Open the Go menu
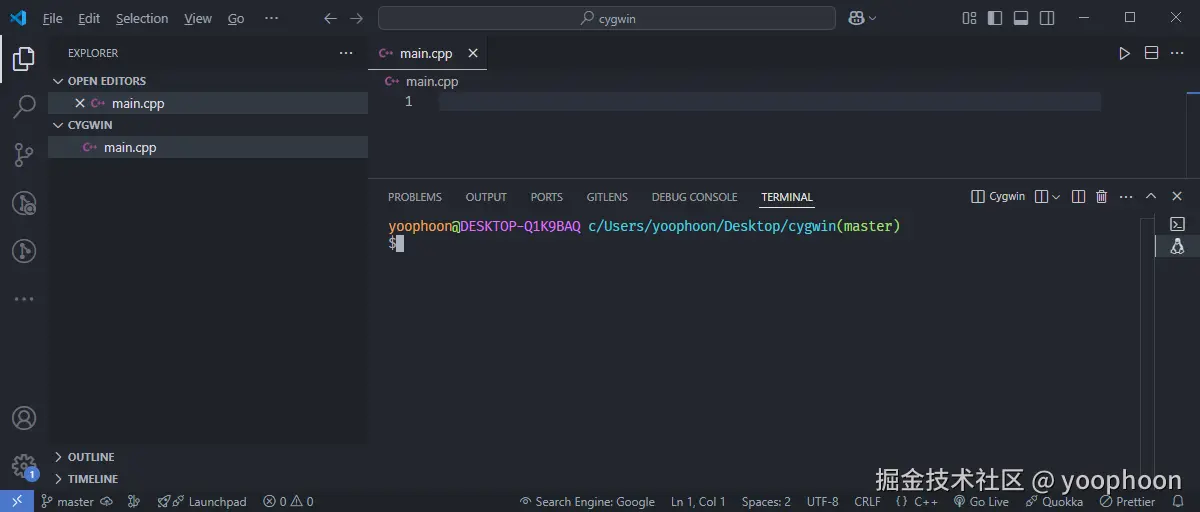1200x512 pixels. click(x=236, y=18)
